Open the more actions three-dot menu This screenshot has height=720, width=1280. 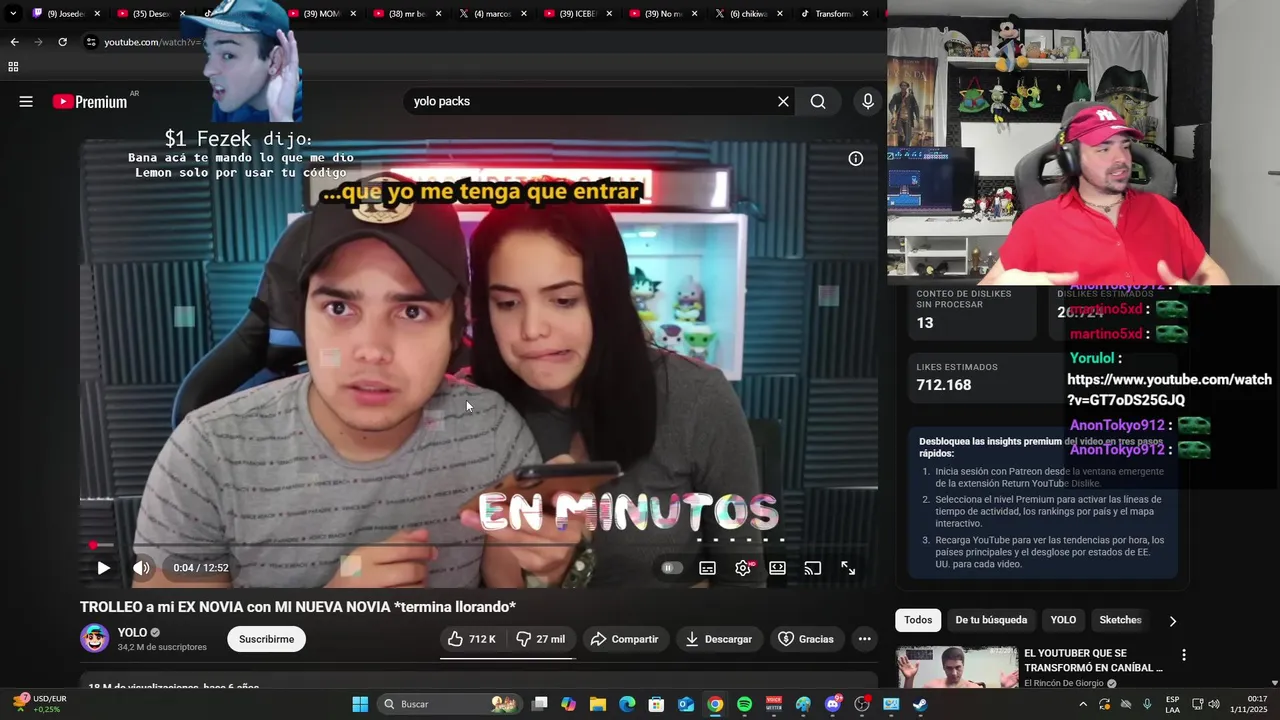point(864,639)
